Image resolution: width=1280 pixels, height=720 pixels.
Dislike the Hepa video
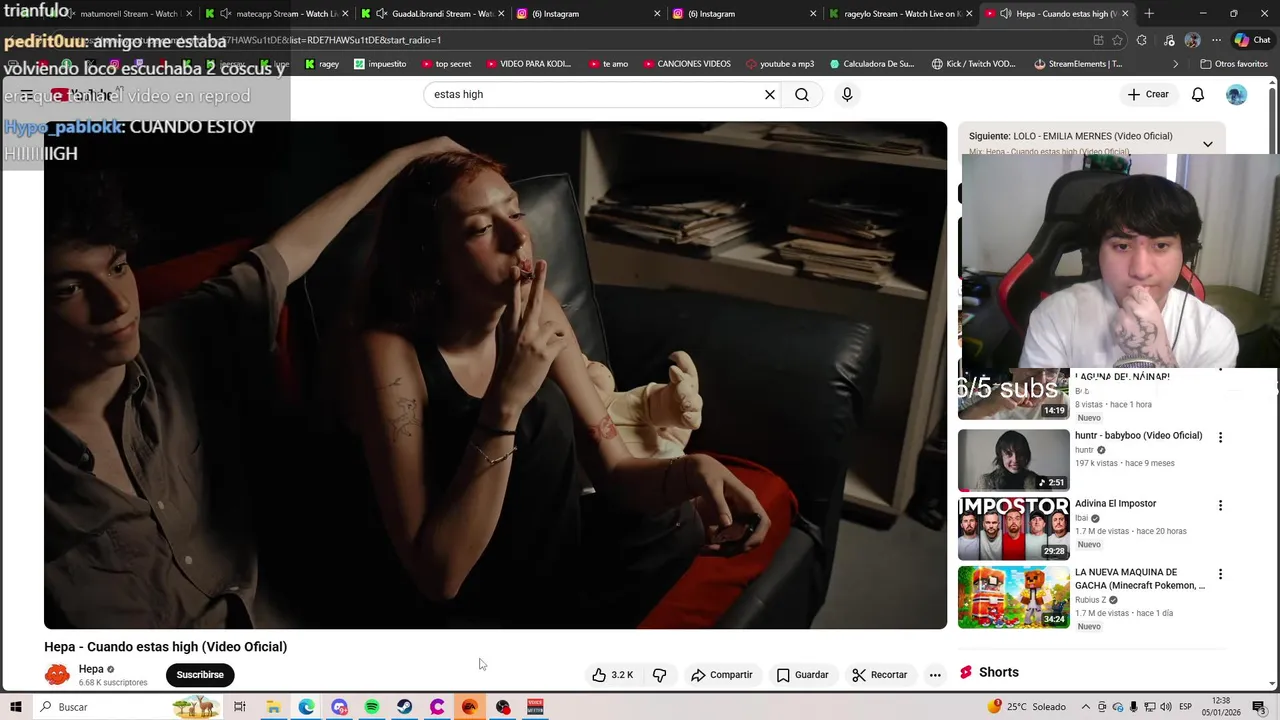660,675
